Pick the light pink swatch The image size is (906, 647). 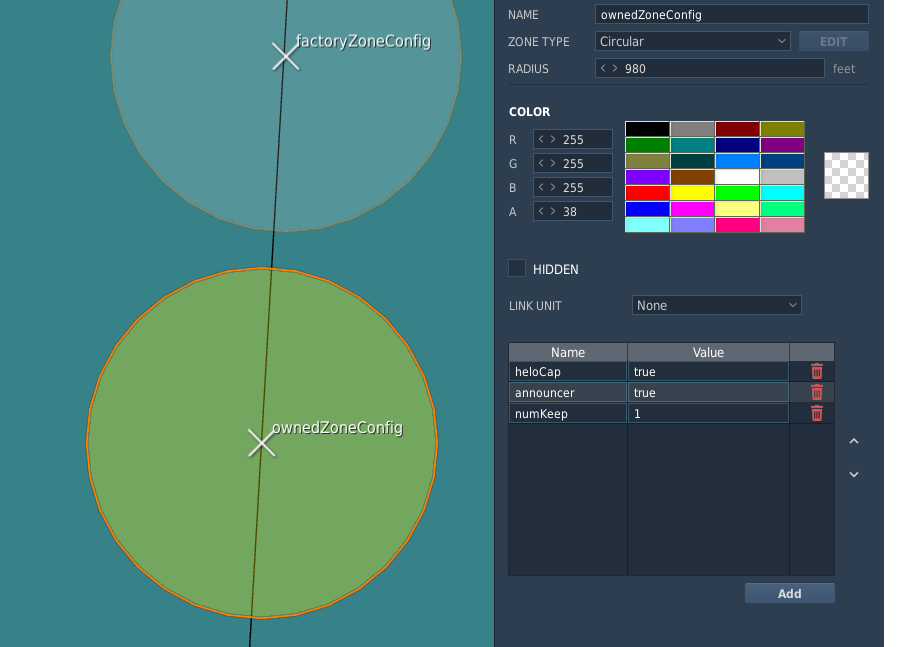tap(782, 225)
